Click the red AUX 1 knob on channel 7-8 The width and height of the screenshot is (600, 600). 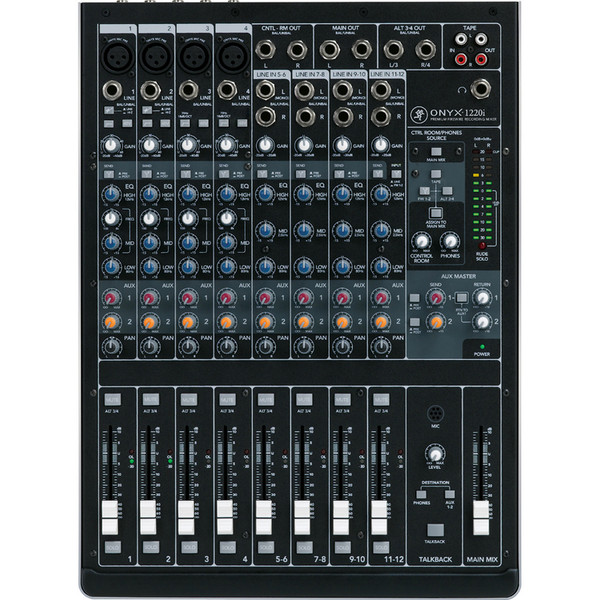(304, 298)
